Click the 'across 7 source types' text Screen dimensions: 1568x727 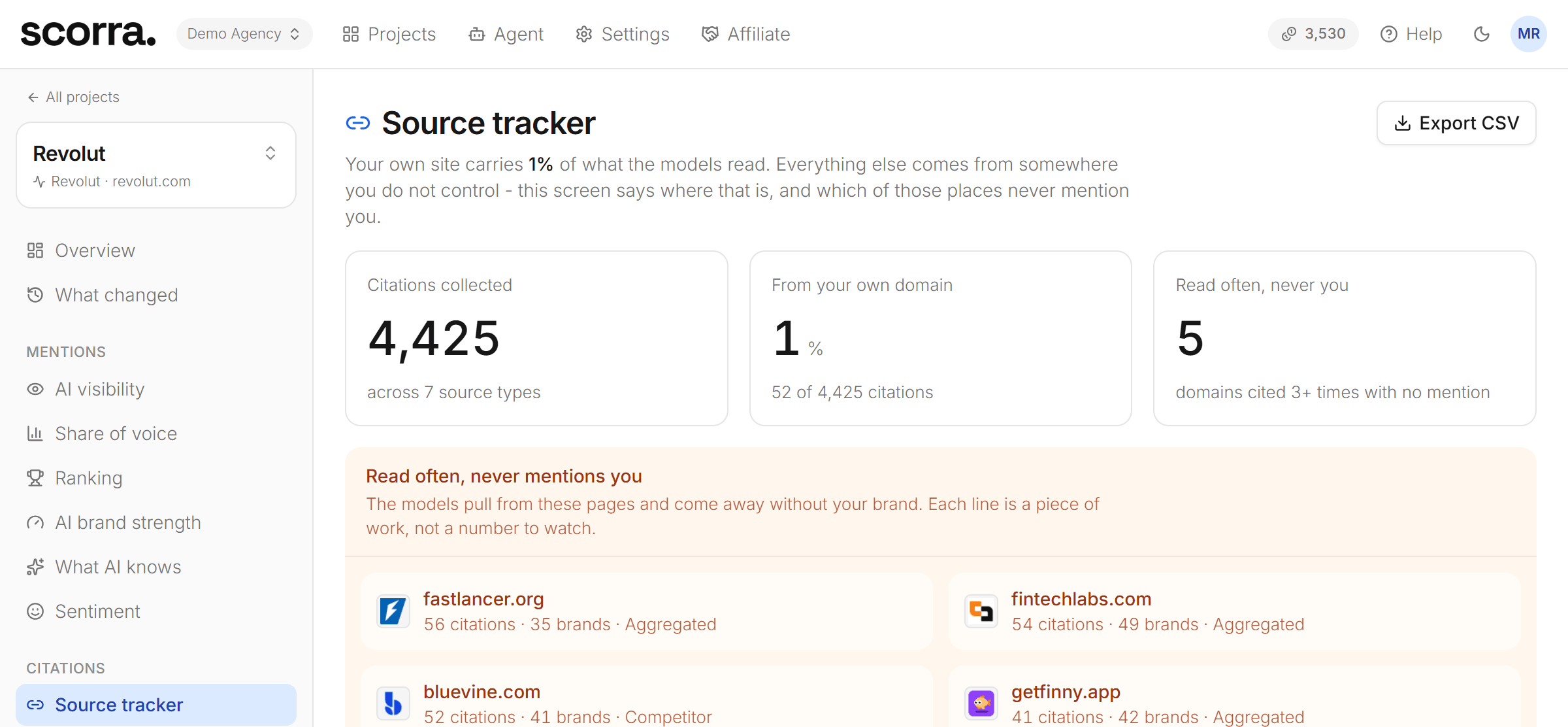[454, 392]
